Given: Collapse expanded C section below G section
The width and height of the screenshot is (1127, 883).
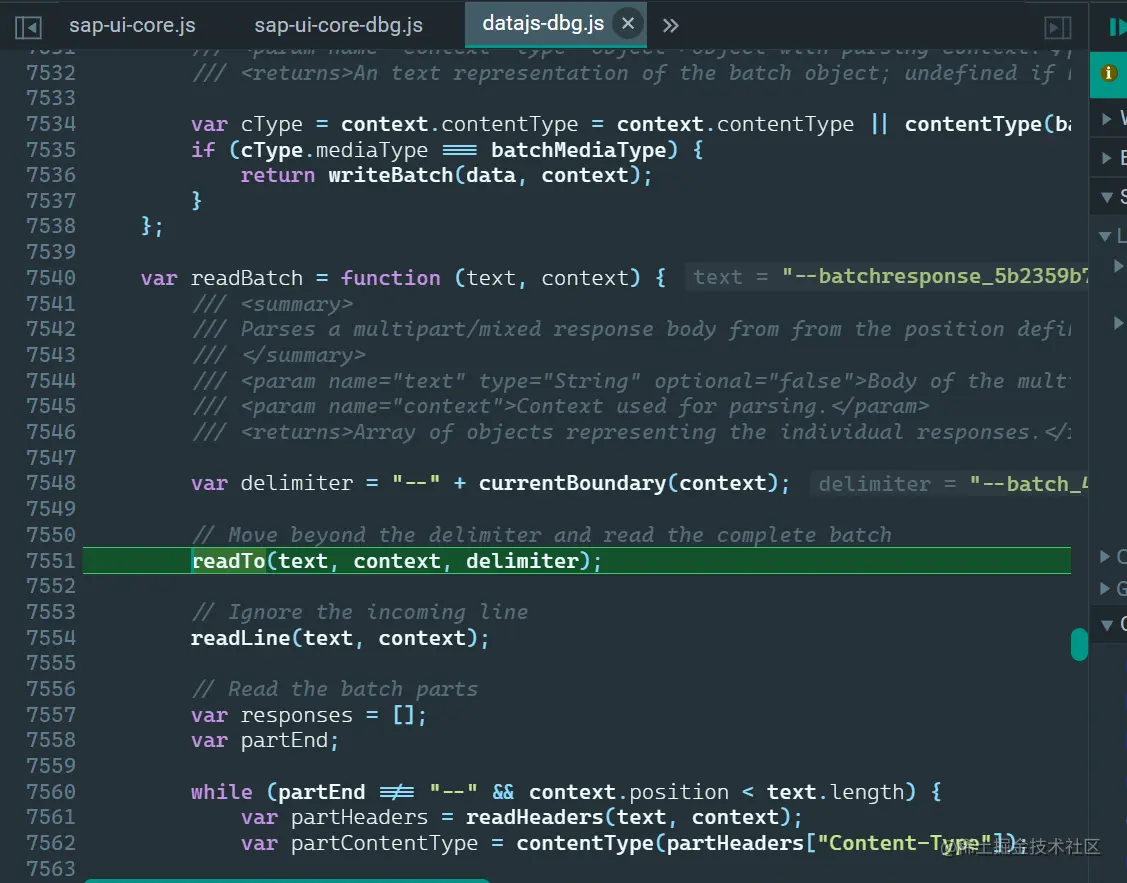Looking at the screenshot, I should (1107, 624).
